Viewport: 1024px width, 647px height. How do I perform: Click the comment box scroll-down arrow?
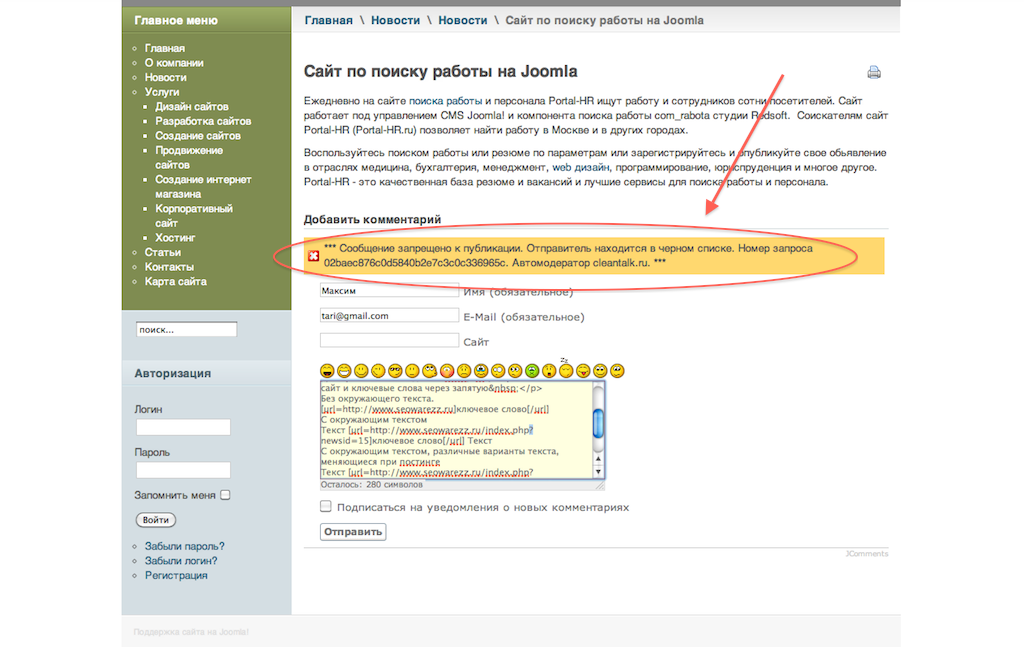[x=599, y=472]
